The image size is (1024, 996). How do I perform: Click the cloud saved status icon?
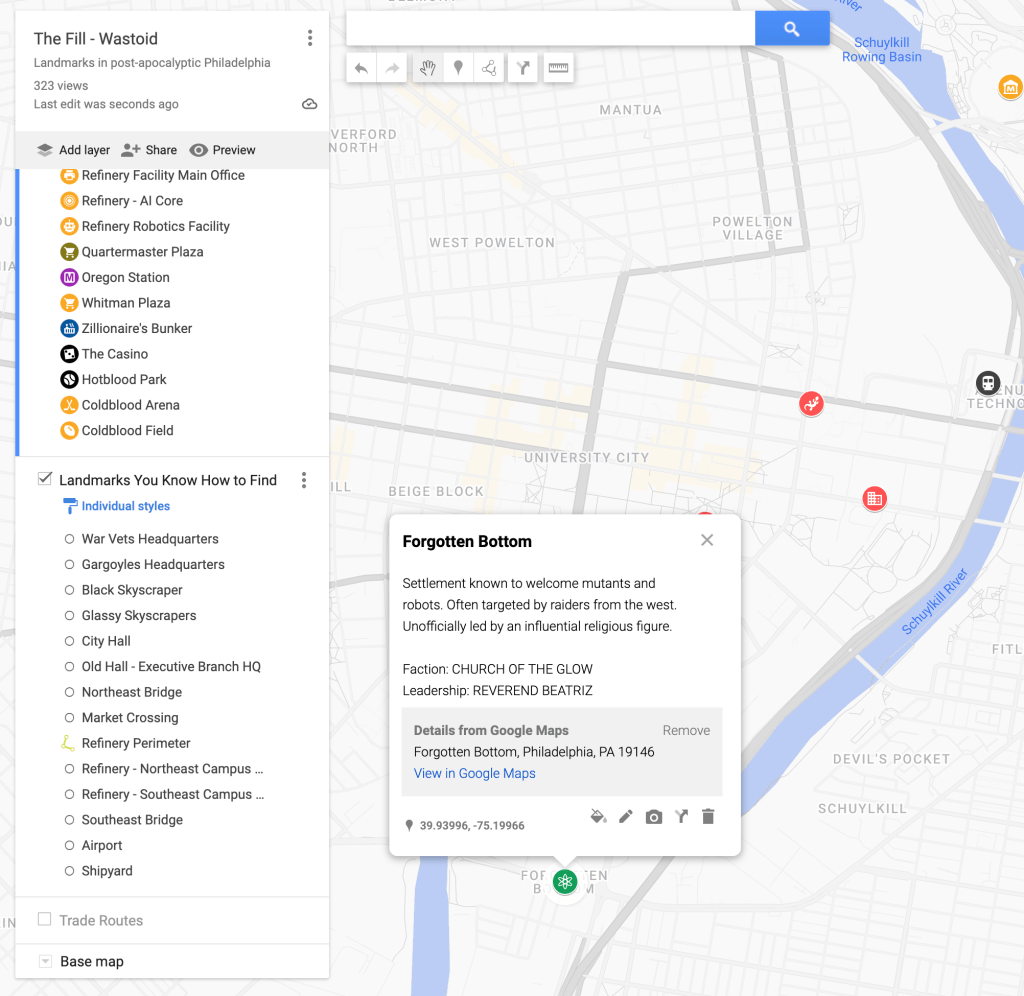(310, 104)
